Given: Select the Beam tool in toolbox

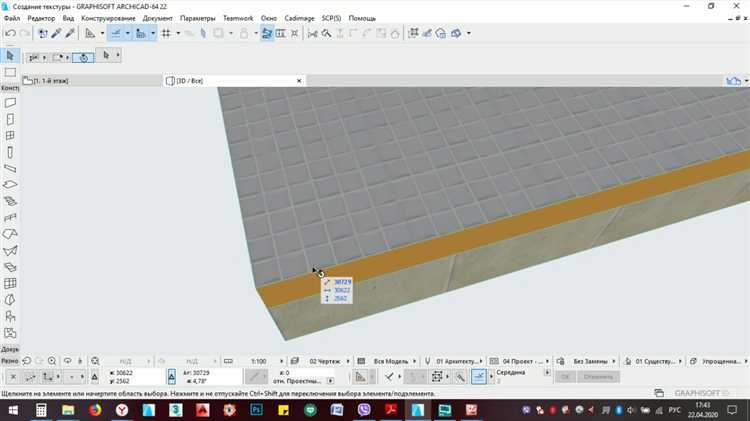Looking at the screenshot, I should (x=10, y=168).
